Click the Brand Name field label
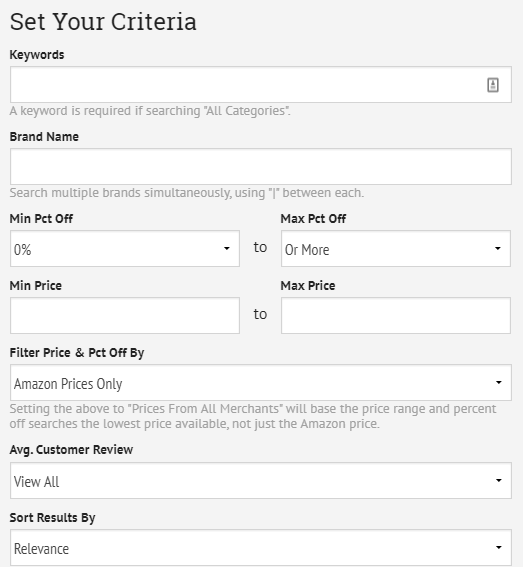The height and width of the screenshot is (567, 523). (x=44, y=137)
